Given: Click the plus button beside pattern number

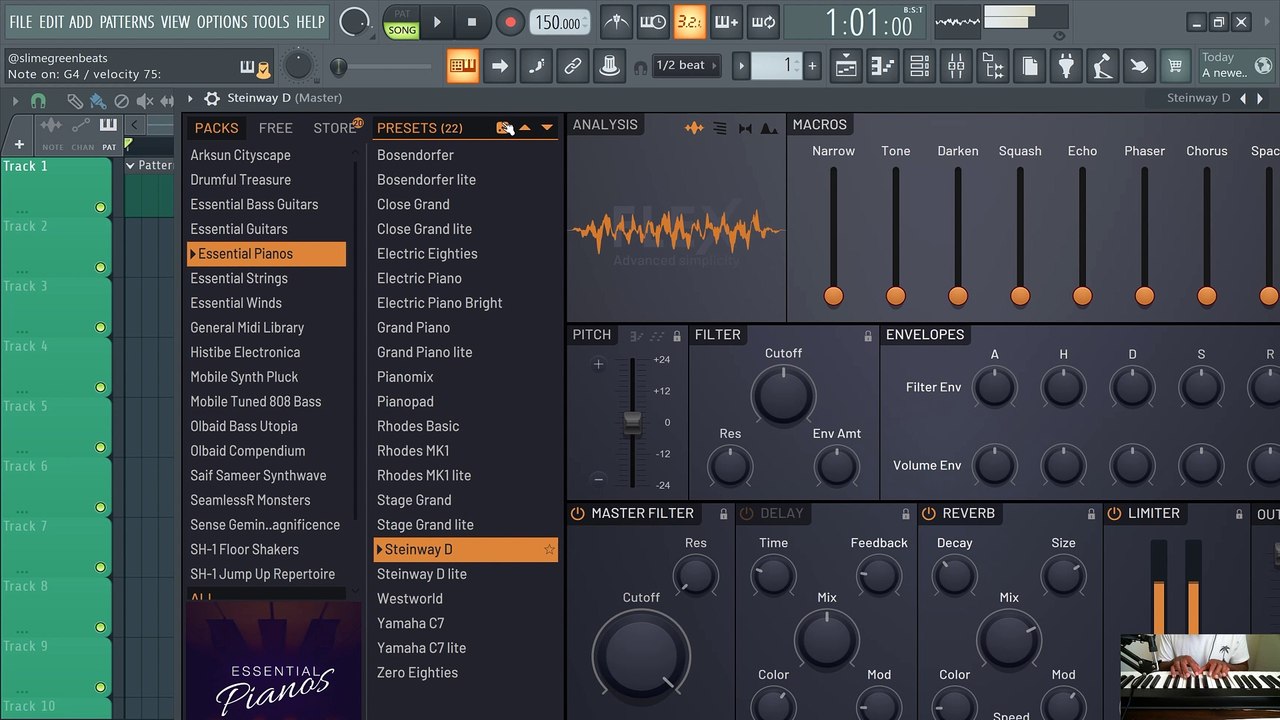Looking at the screenshot, I should (x=812, y=66).
